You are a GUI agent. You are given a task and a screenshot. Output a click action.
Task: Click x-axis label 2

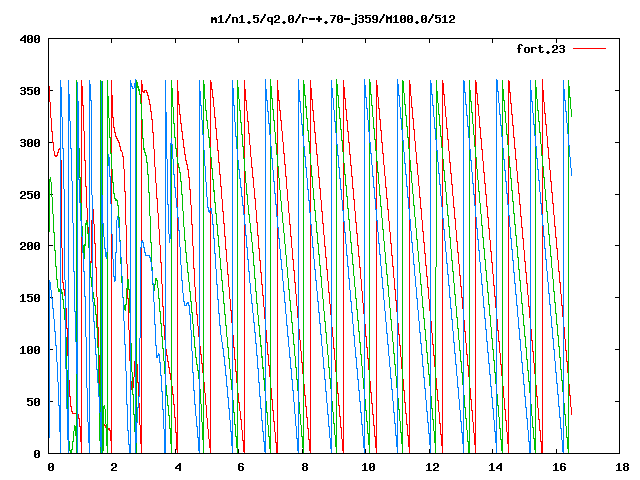(x=114, y=467)
